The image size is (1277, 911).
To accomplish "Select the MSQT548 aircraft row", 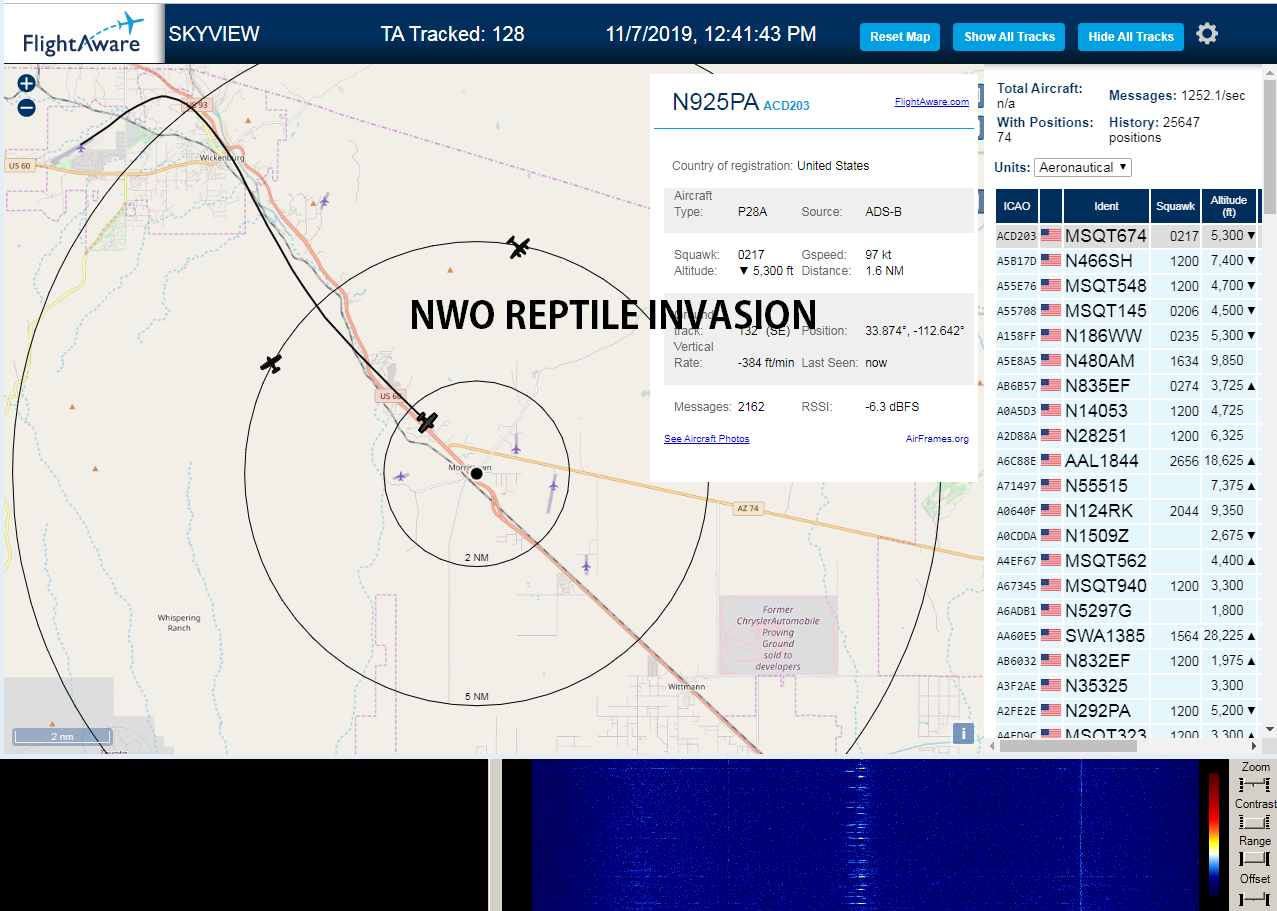I will click(x=1127, y=286).
